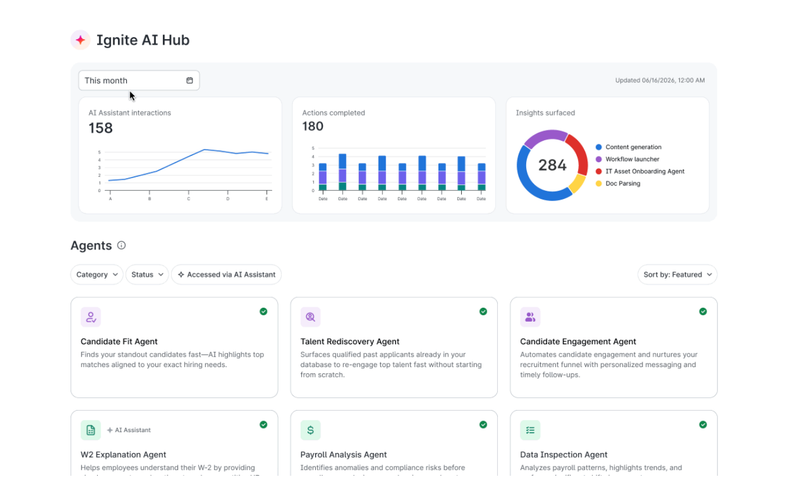Open the Candidate Engagement Agent title
Image resolution: width=792 pixels, height=491 pixels.
click(578, 341)
